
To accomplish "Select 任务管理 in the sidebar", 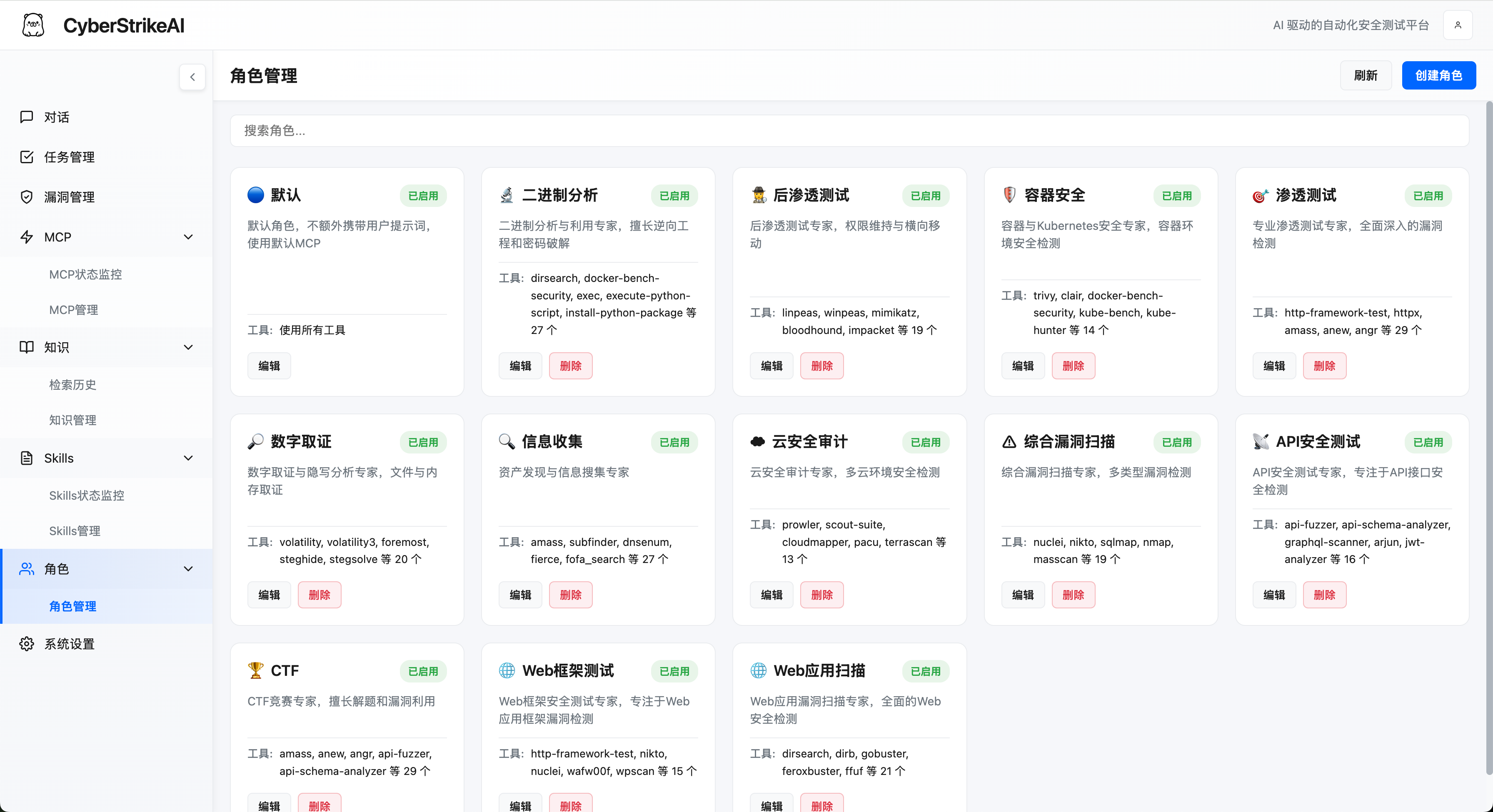I will pos(70,157).
